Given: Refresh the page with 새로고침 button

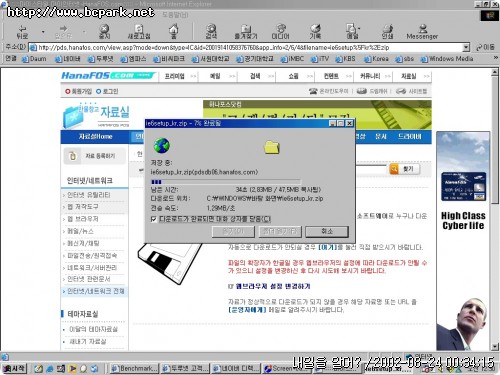Looking at the screenshot, I should coord(139,32).
